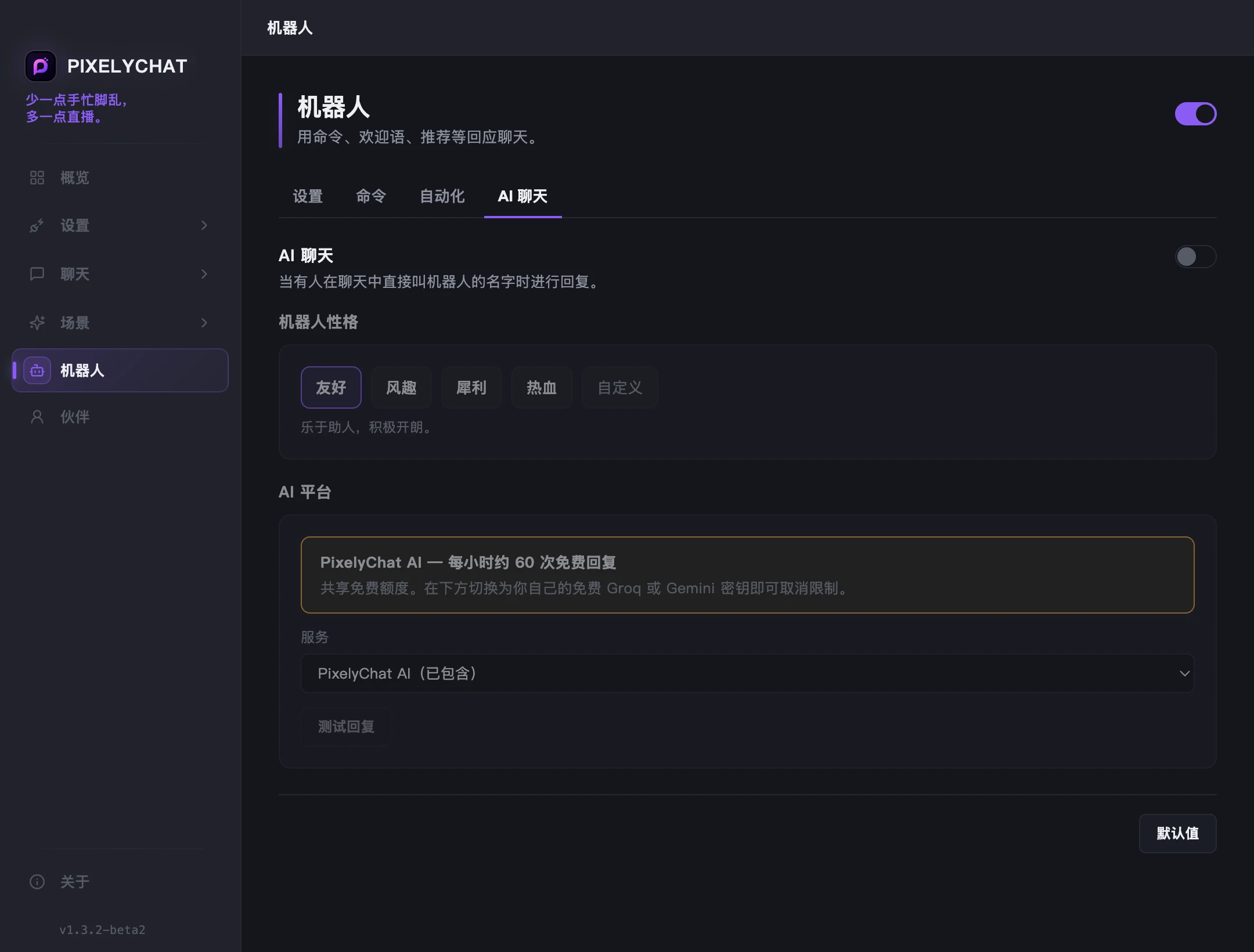Screen dimensions: 1254x952
Task: Click the 机器人 robot icon in sidebar
Action: [x=37, y=370]
